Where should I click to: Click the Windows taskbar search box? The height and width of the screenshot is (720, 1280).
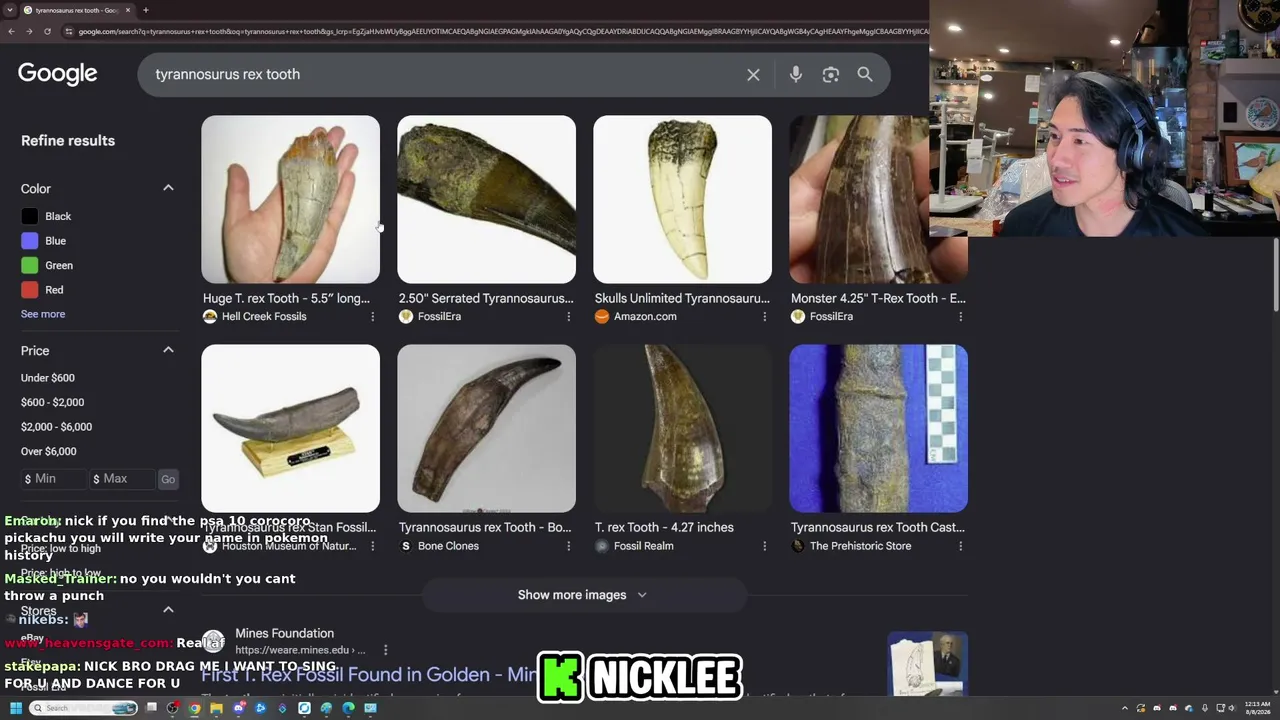(x=83, y=708)
